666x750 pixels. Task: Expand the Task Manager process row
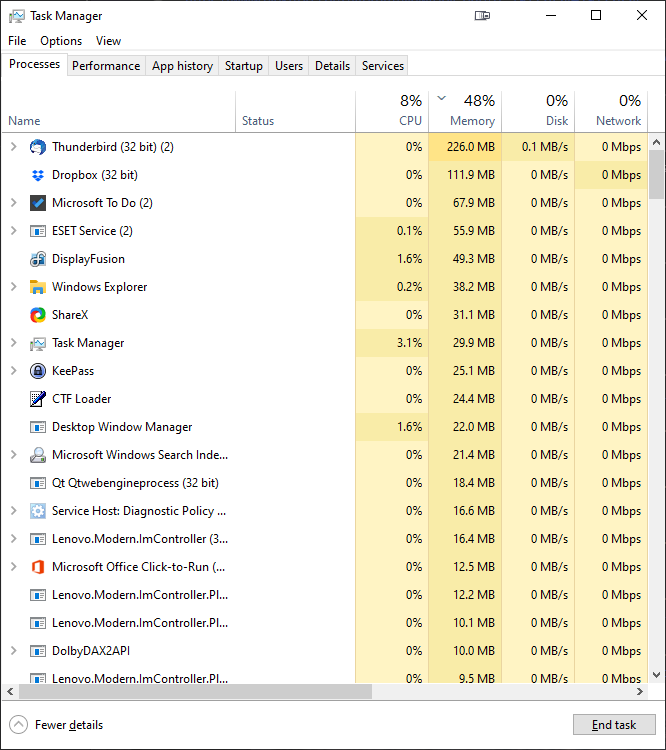click(14, 343)
